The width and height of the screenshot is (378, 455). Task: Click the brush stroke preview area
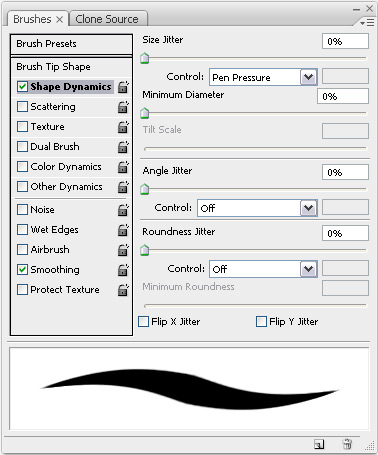(x=189, y=389)
